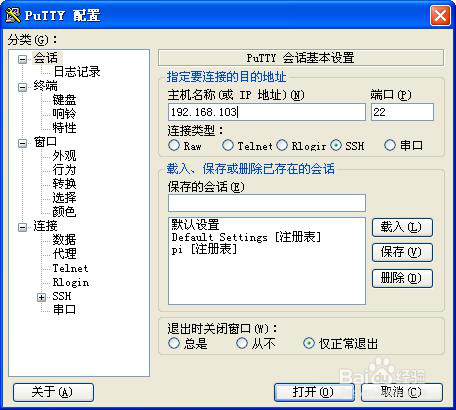Click the 载入(L) load button
Image resolution: width=456 pixels, height=410 pixels.
coord(402,228)
